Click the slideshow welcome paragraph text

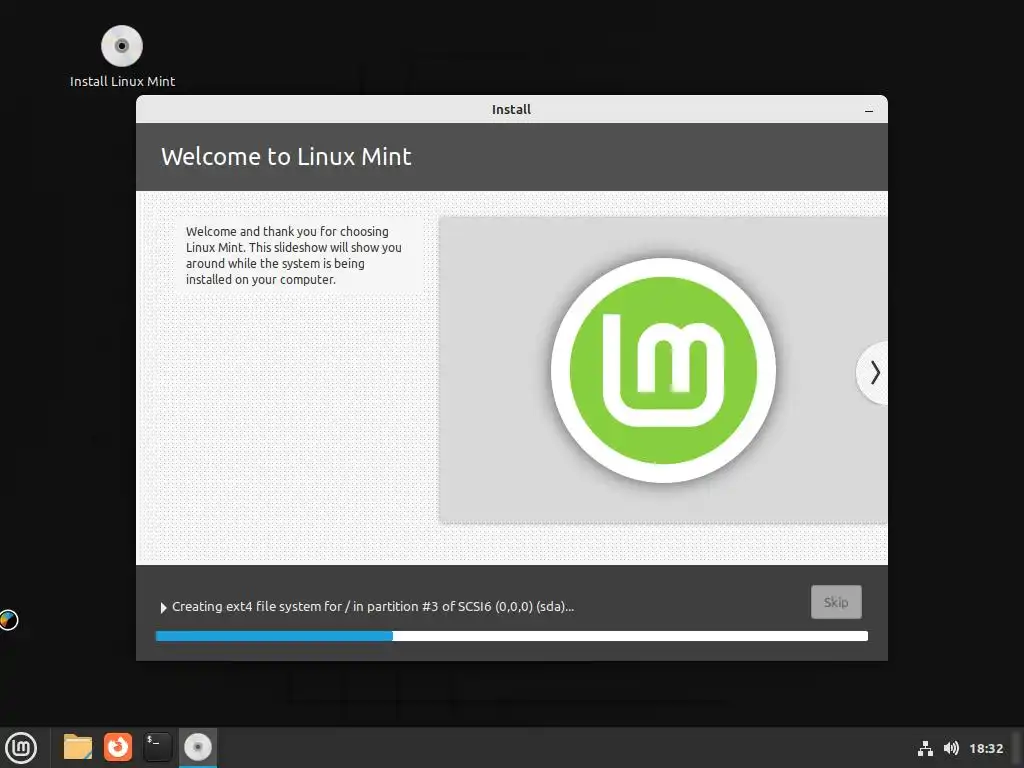coord(293,255)
